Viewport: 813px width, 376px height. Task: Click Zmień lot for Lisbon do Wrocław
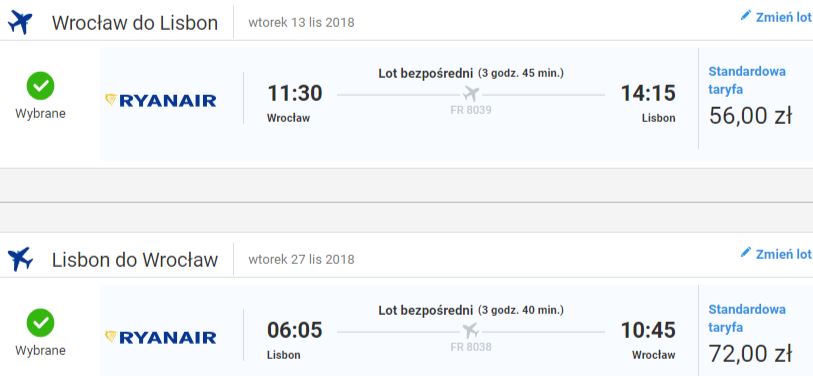coord(783,254)
